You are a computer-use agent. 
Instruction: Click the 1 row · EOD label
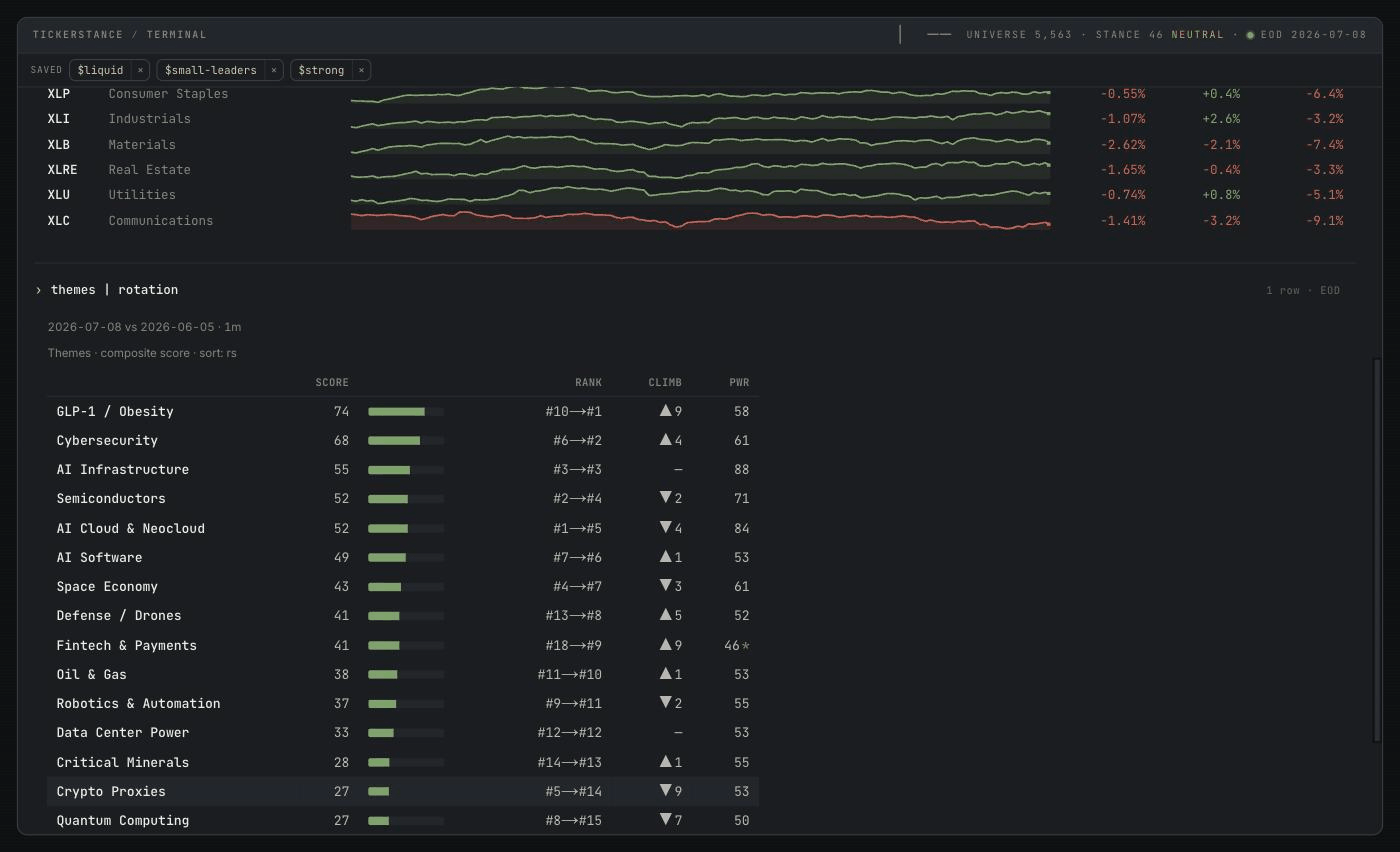pos(1303,291)
